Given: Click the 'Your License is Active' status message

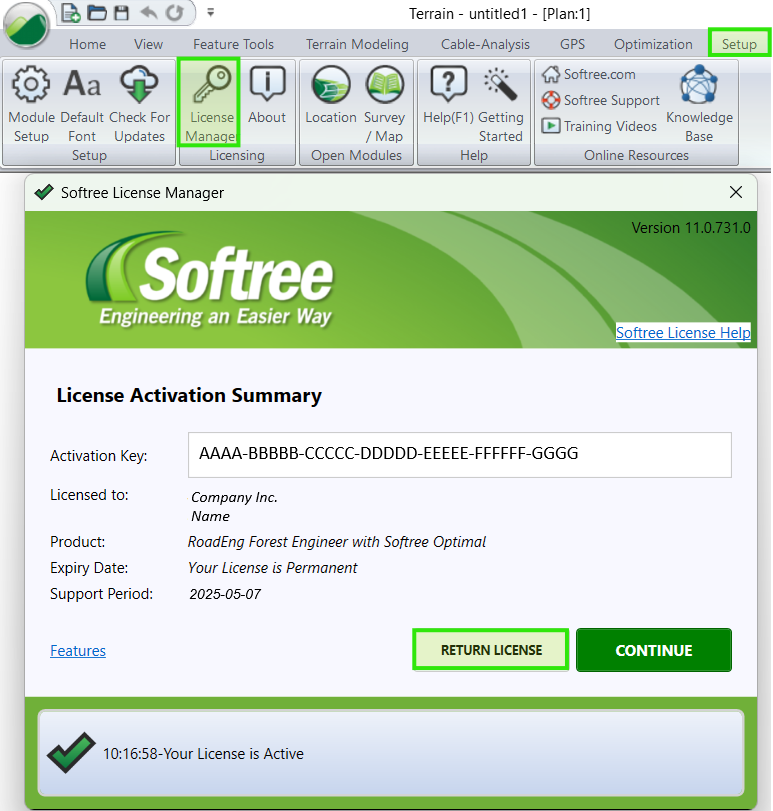Looking at the screenshot, I should (203, 754).
